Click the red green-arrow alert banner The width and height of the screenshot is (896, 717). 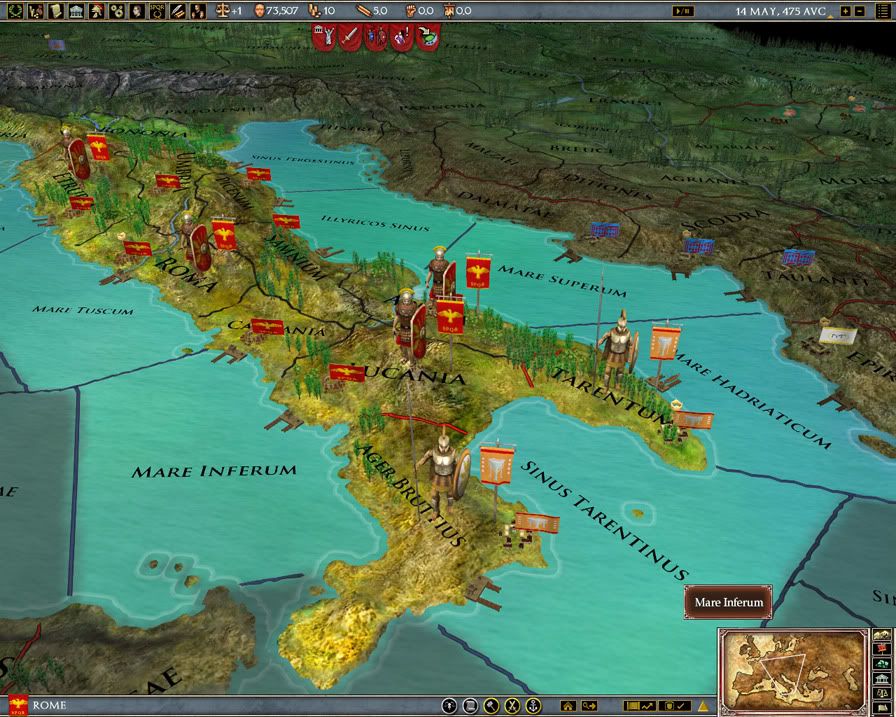point(427,37)
